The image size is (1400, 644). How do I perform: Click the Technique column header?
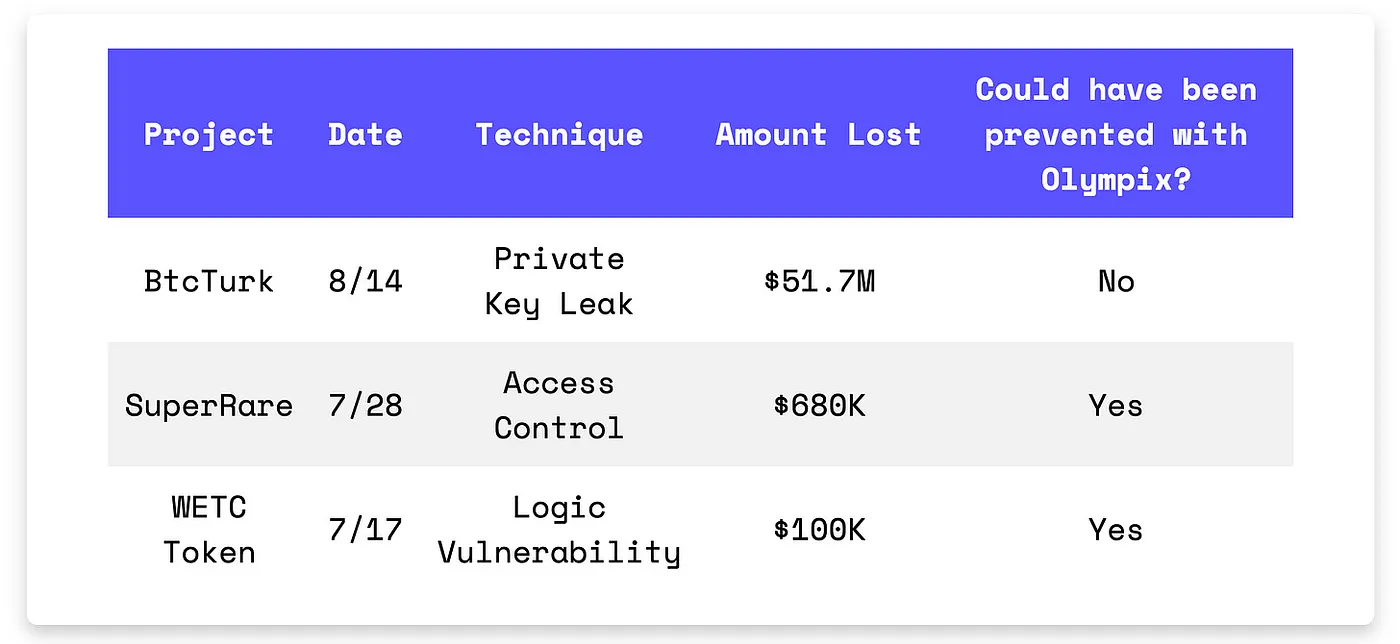[559, 135]
